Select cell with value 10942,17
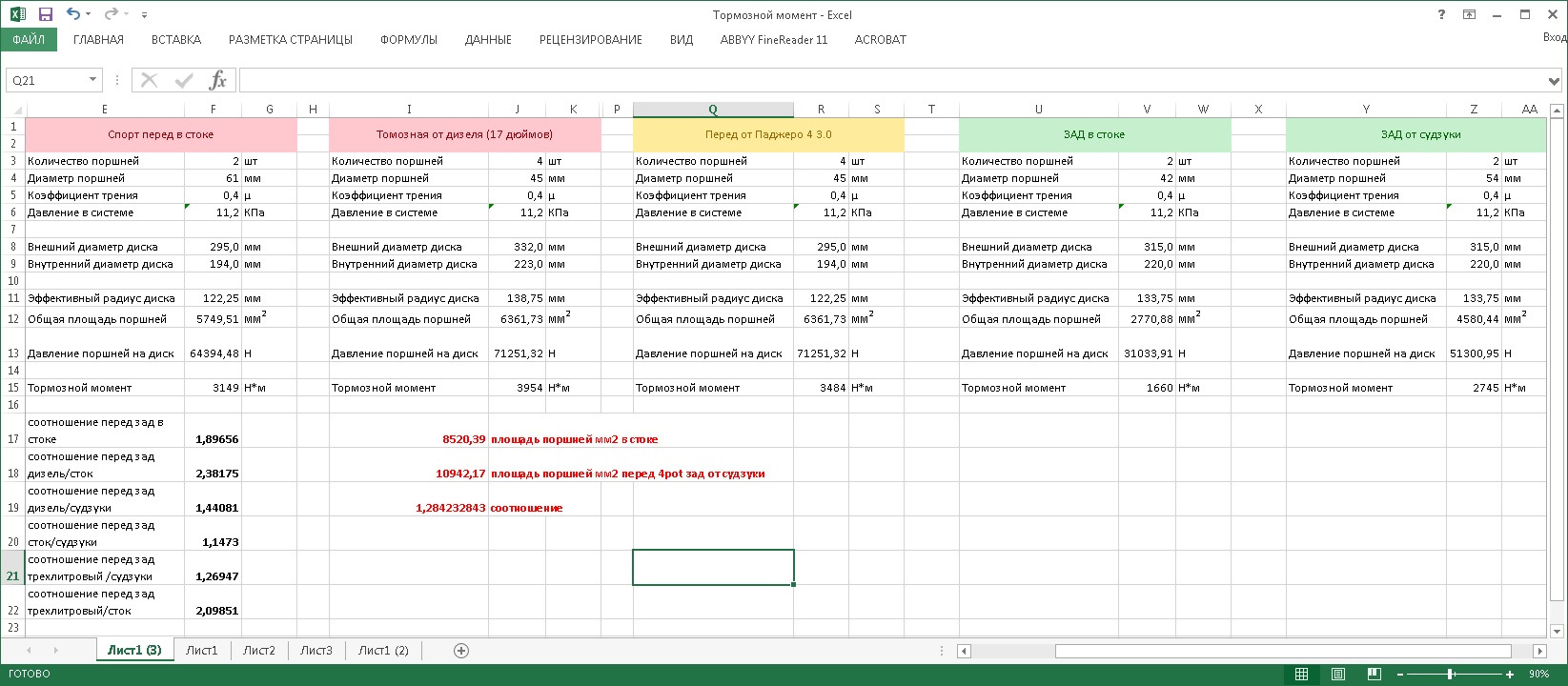Screen dimensions: 1568x686 tap(459, 474)
